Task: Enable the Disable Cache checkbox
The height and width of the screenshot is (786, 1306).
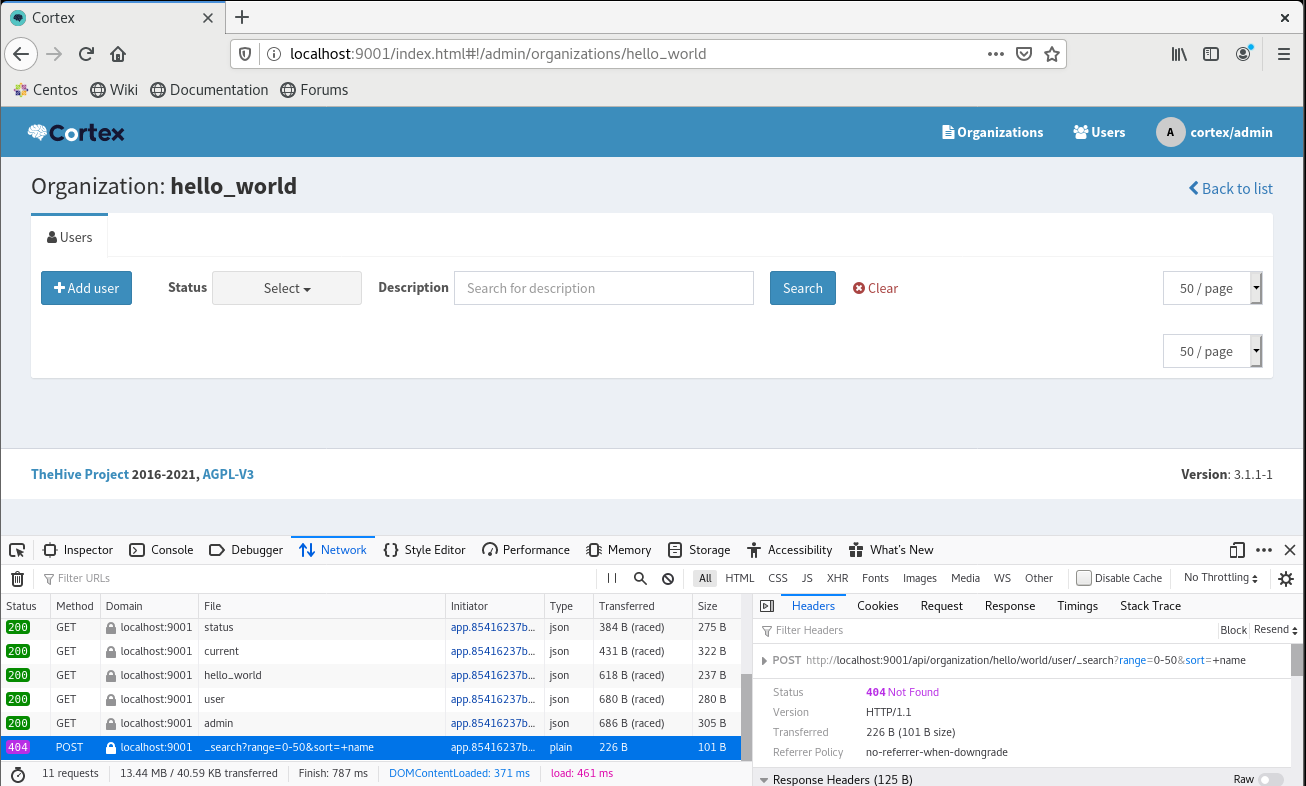Action: 1084,578
